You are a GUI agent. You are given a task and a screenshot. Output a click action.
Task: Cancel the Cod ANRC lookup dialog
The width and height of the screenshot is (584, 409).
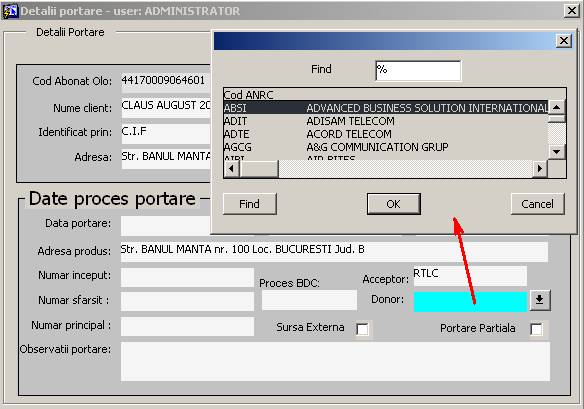[537, 204]
